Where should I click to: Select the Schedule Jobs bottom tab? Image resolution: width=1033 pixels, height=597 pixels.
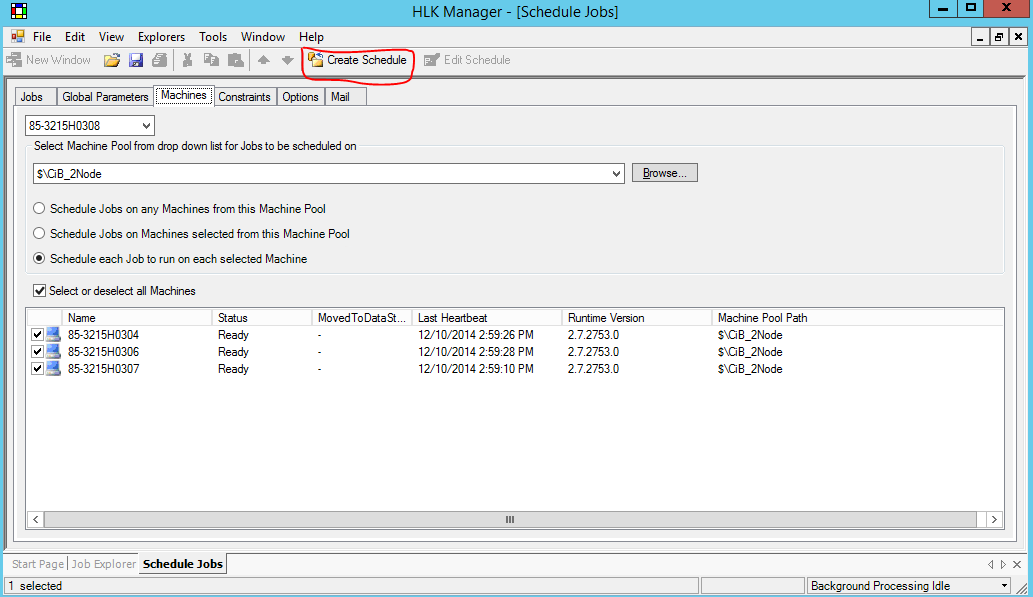point(182,564)
